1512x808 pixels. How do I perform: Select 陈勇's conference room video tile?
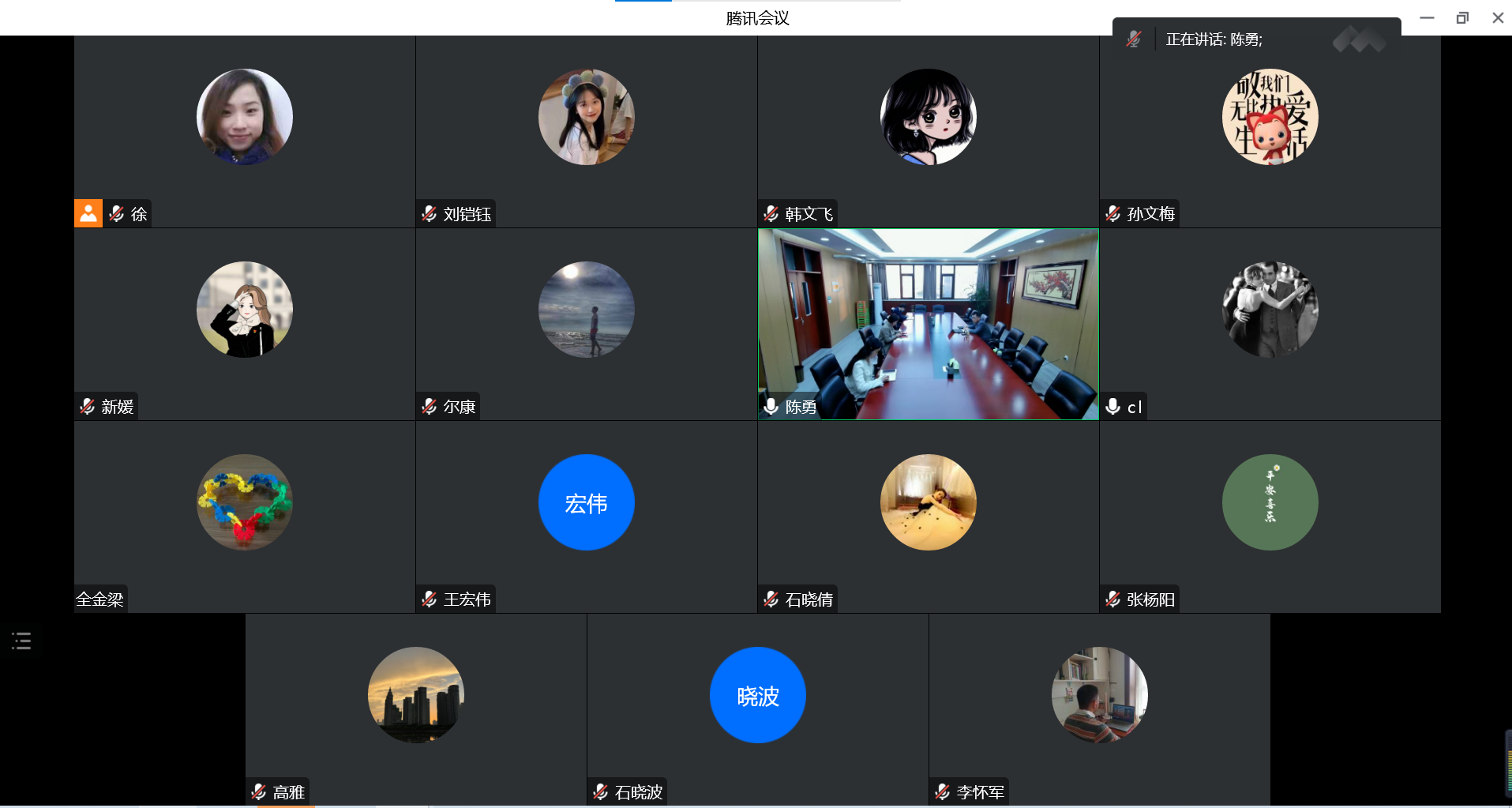coord(928,324)
